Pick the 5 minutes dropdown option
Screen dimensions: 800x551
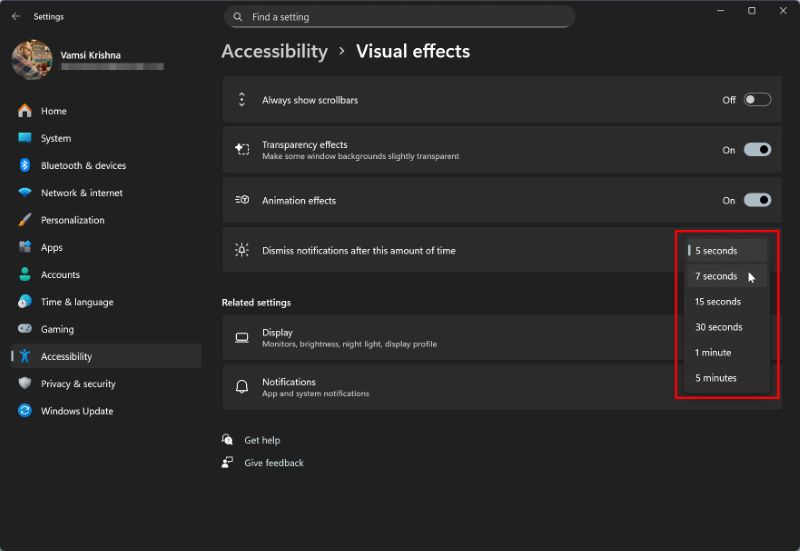coord(716,378)
